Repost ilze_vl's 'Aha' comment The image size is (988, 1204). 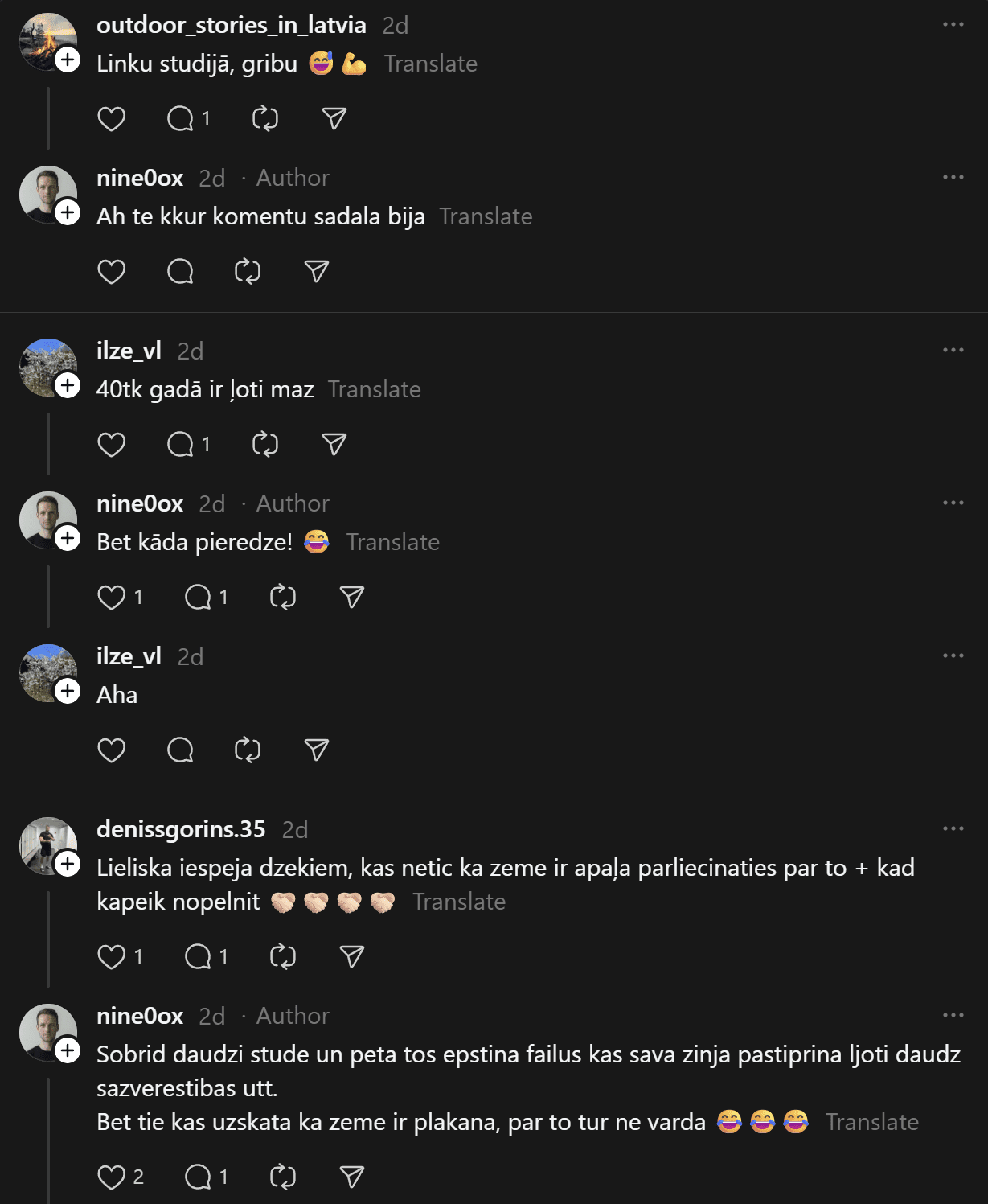pos(248,750)
